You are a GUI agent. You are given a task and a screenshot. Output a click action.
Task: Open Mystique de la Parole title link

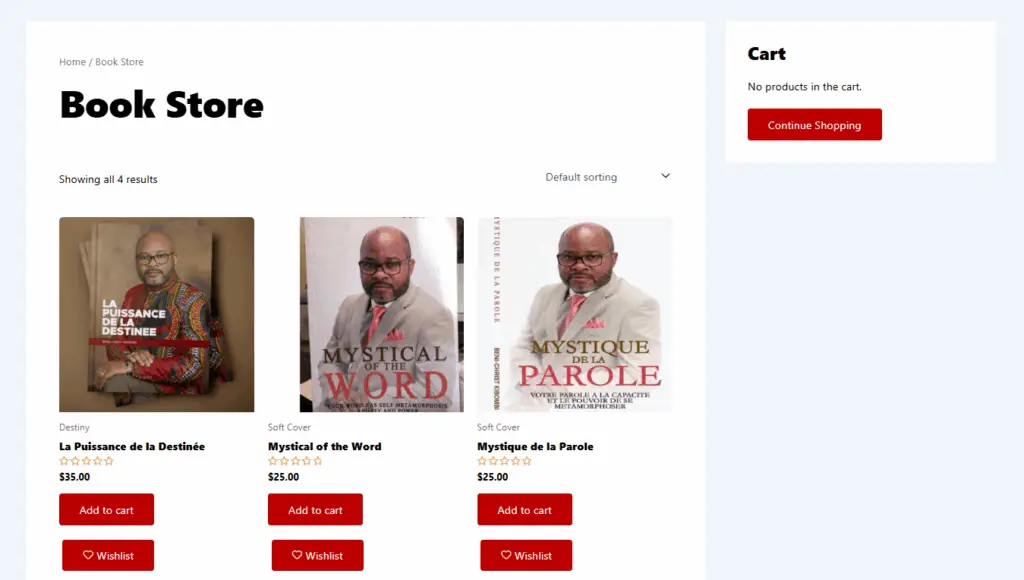point(536,447)
